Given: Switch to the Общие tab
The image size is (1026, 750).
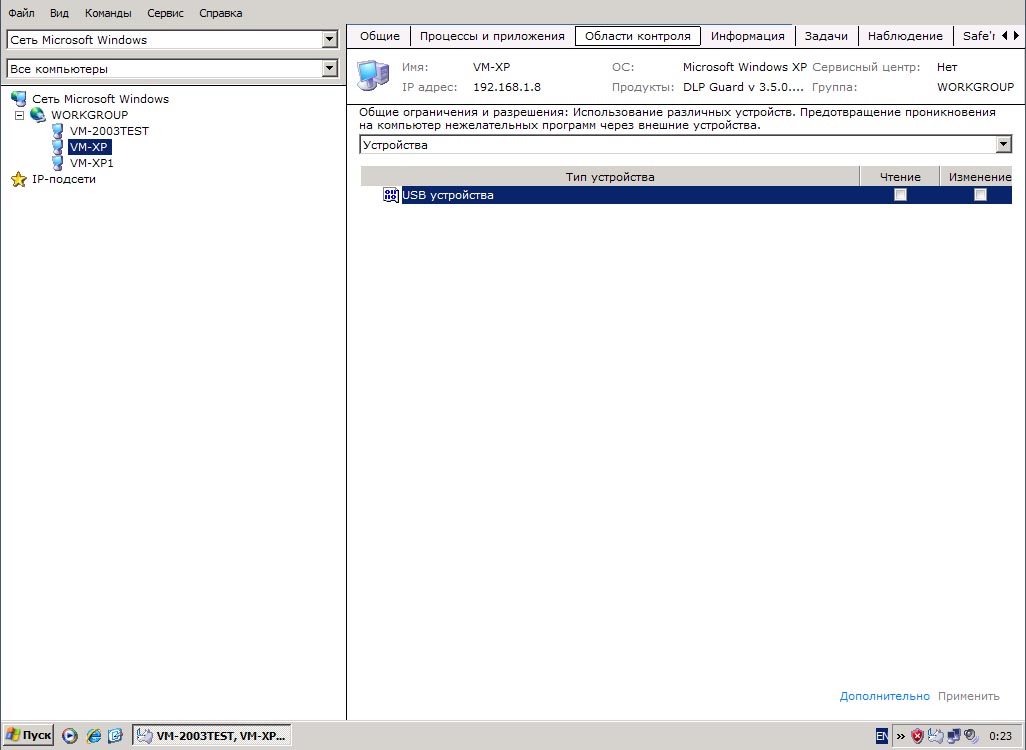Looking at the screenshot, I should (380, 36).
